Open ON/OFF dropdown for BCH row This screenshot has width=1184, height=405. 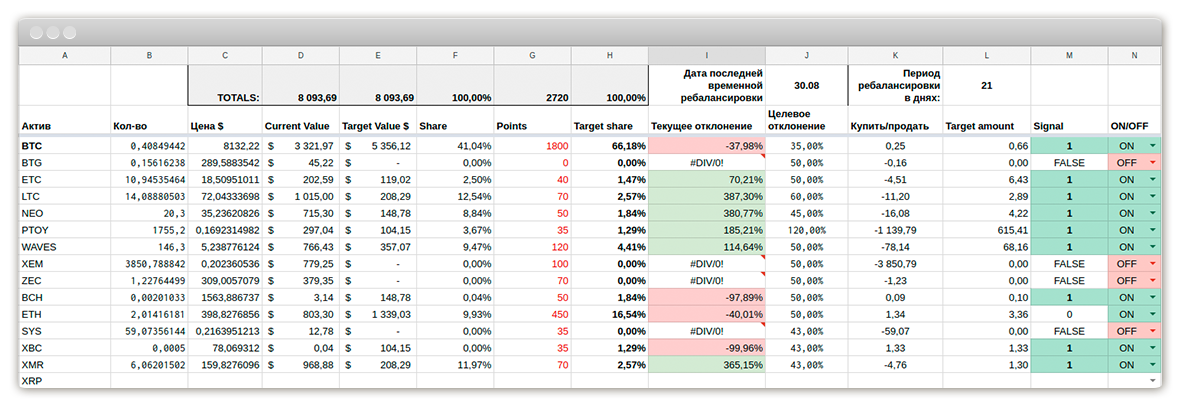coord(1152,297)
